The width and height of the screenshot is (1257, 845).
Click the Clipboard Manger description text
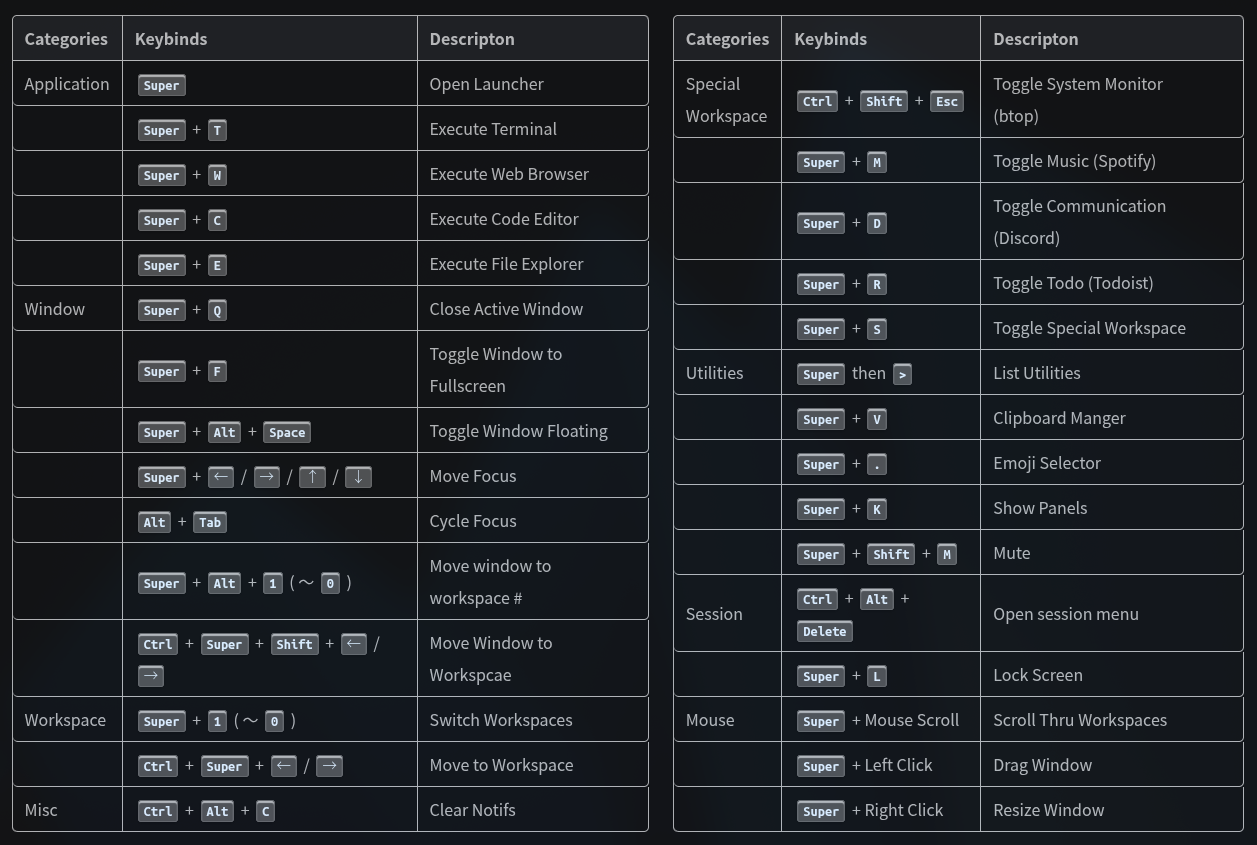[1059, 418]
